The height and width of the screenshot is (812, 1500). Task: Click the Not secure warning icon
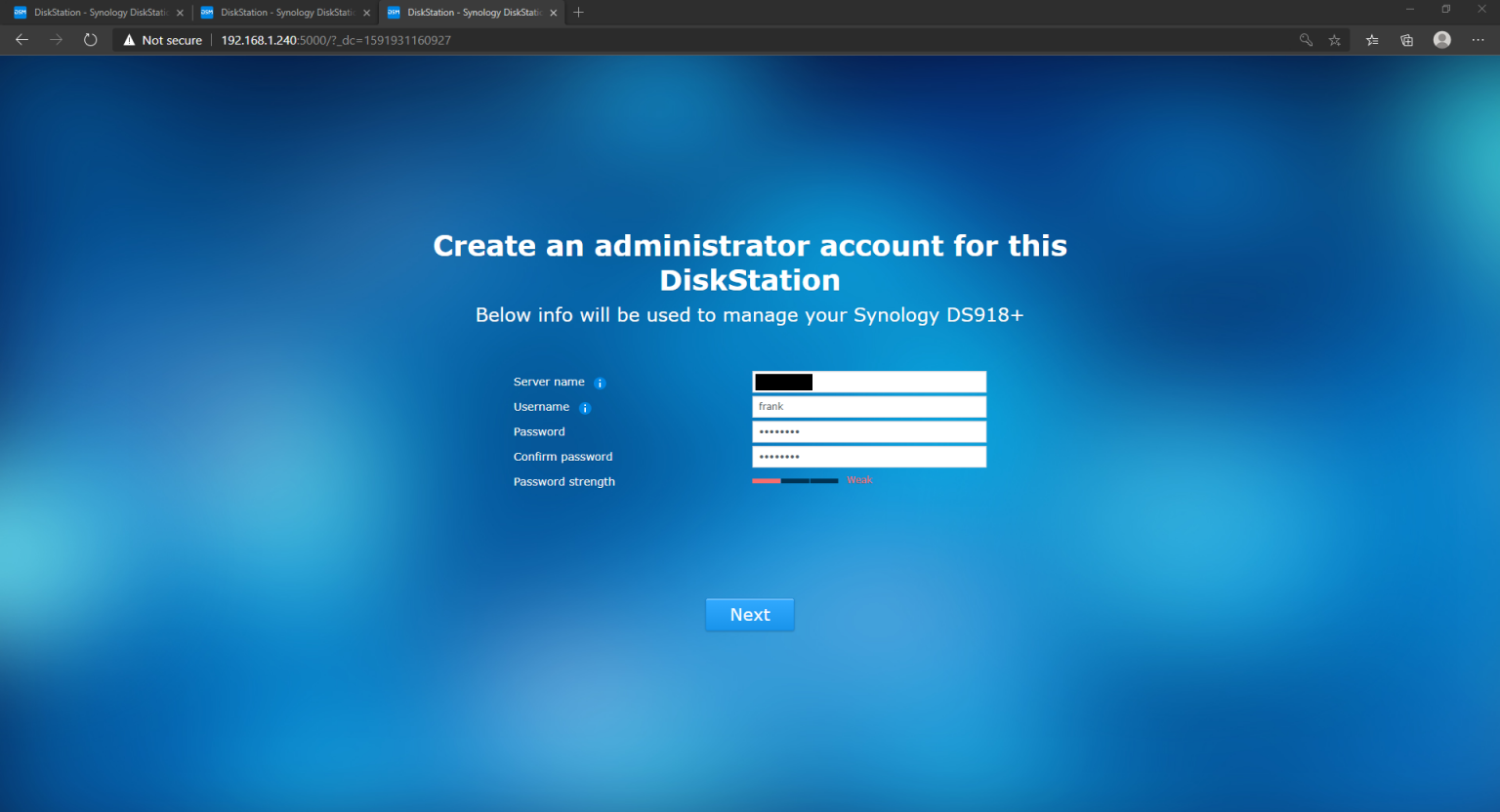click(130, 40)
